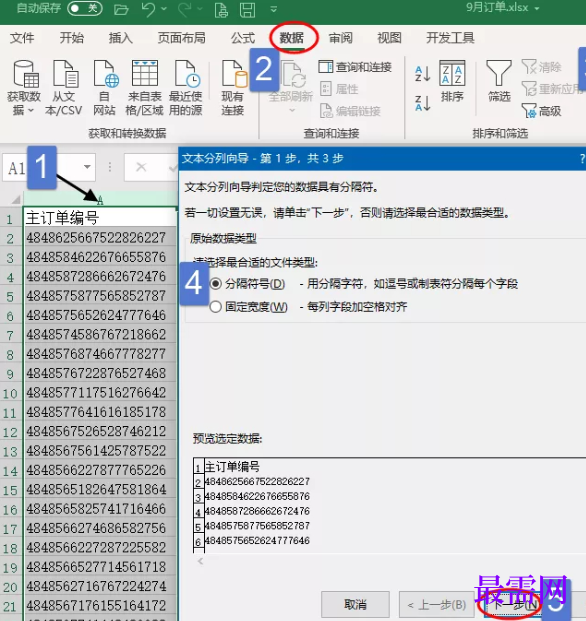The image size is (586, 621).
Task: Switch to the 开发工具 ribbon tab
Action: (450, 38)
